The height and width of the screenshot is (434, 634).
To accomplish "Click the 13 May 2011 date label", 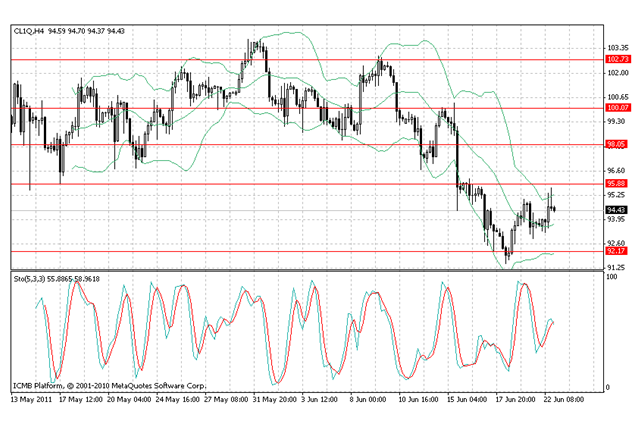I will point(30,397).
